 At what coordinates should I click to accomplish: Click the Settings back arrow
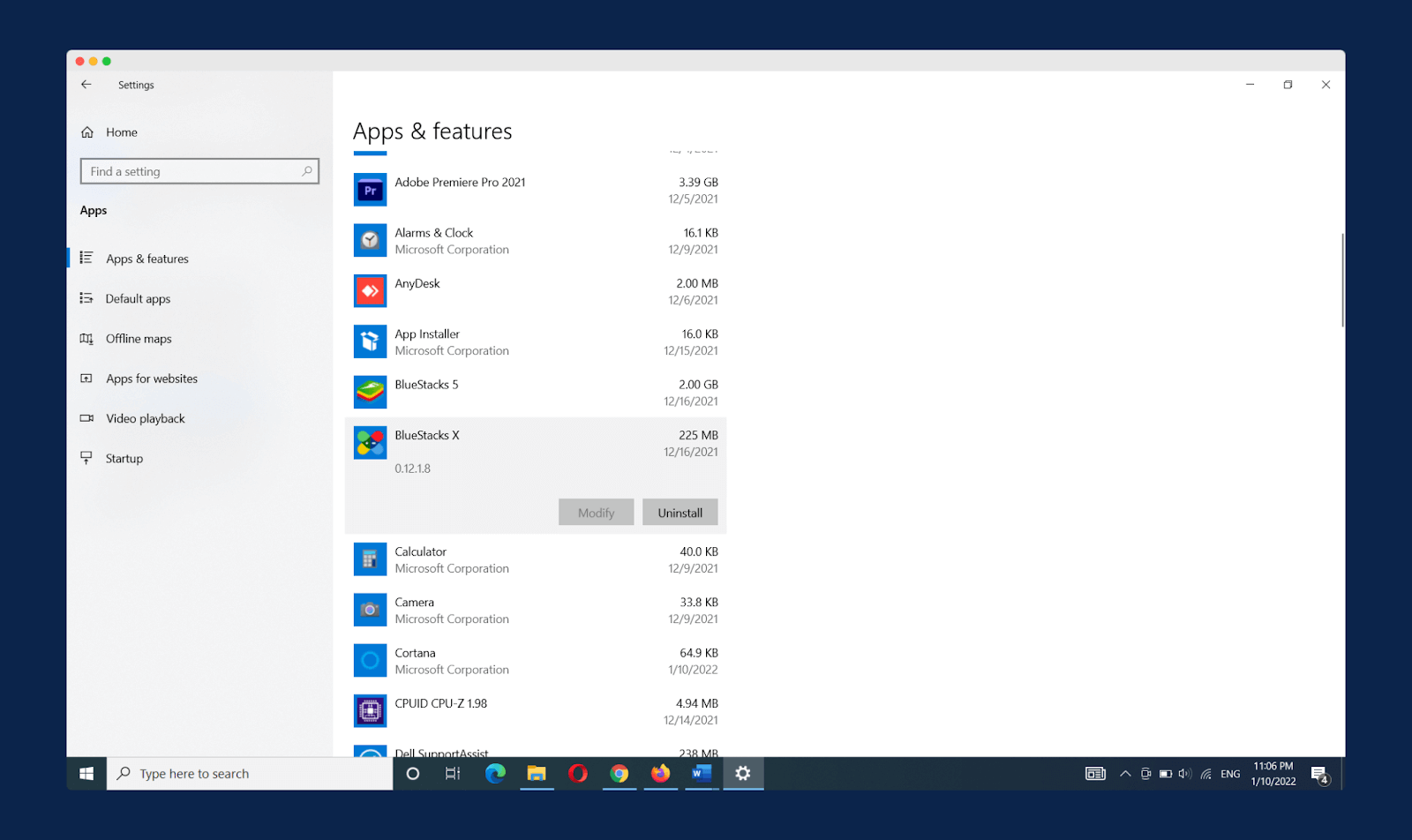86,85
